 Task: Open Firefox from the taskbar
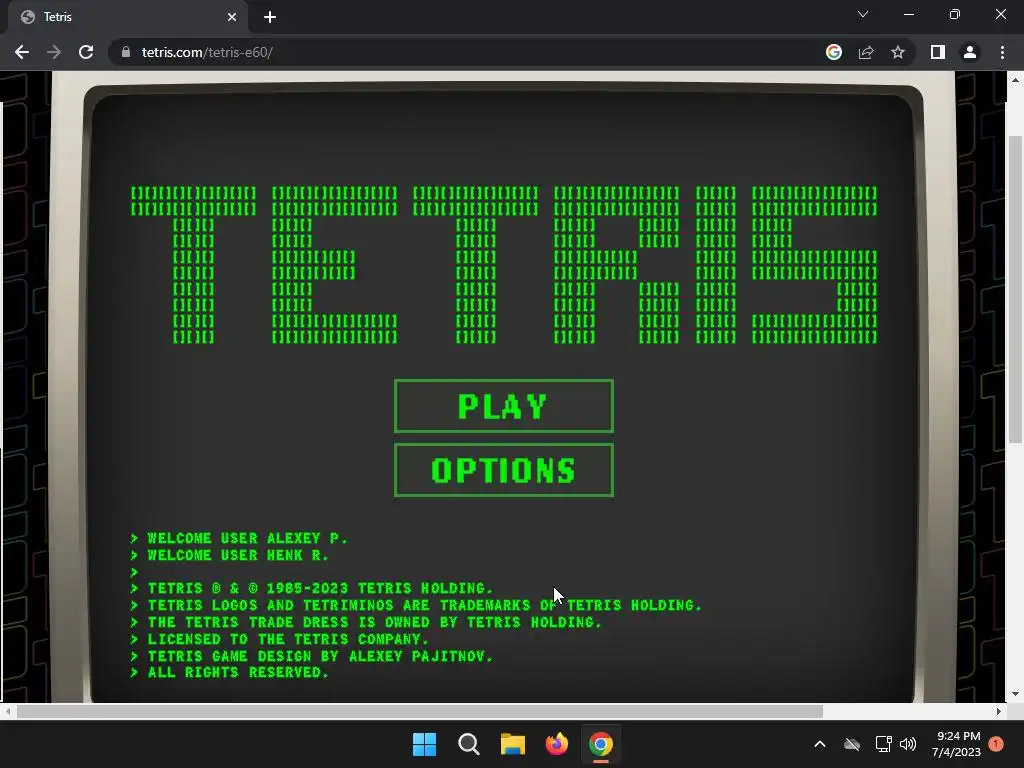(556, 744)
